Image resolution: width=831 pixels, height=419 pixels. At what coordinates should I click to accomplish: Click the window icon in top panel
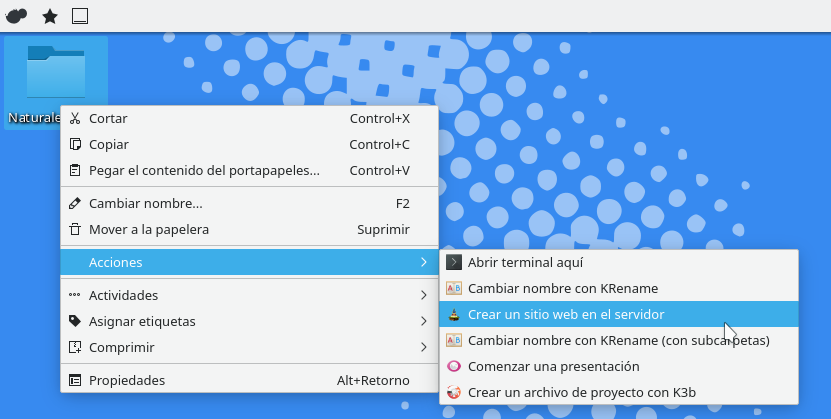pos(80,16)
